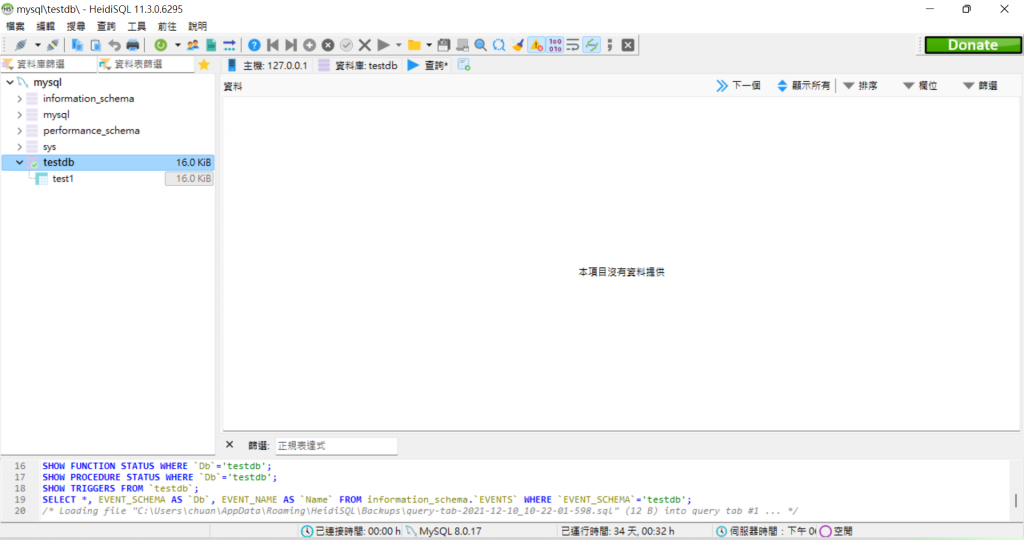Click the cancel editing X icon

pyautogui.click(x=364, y=45)
